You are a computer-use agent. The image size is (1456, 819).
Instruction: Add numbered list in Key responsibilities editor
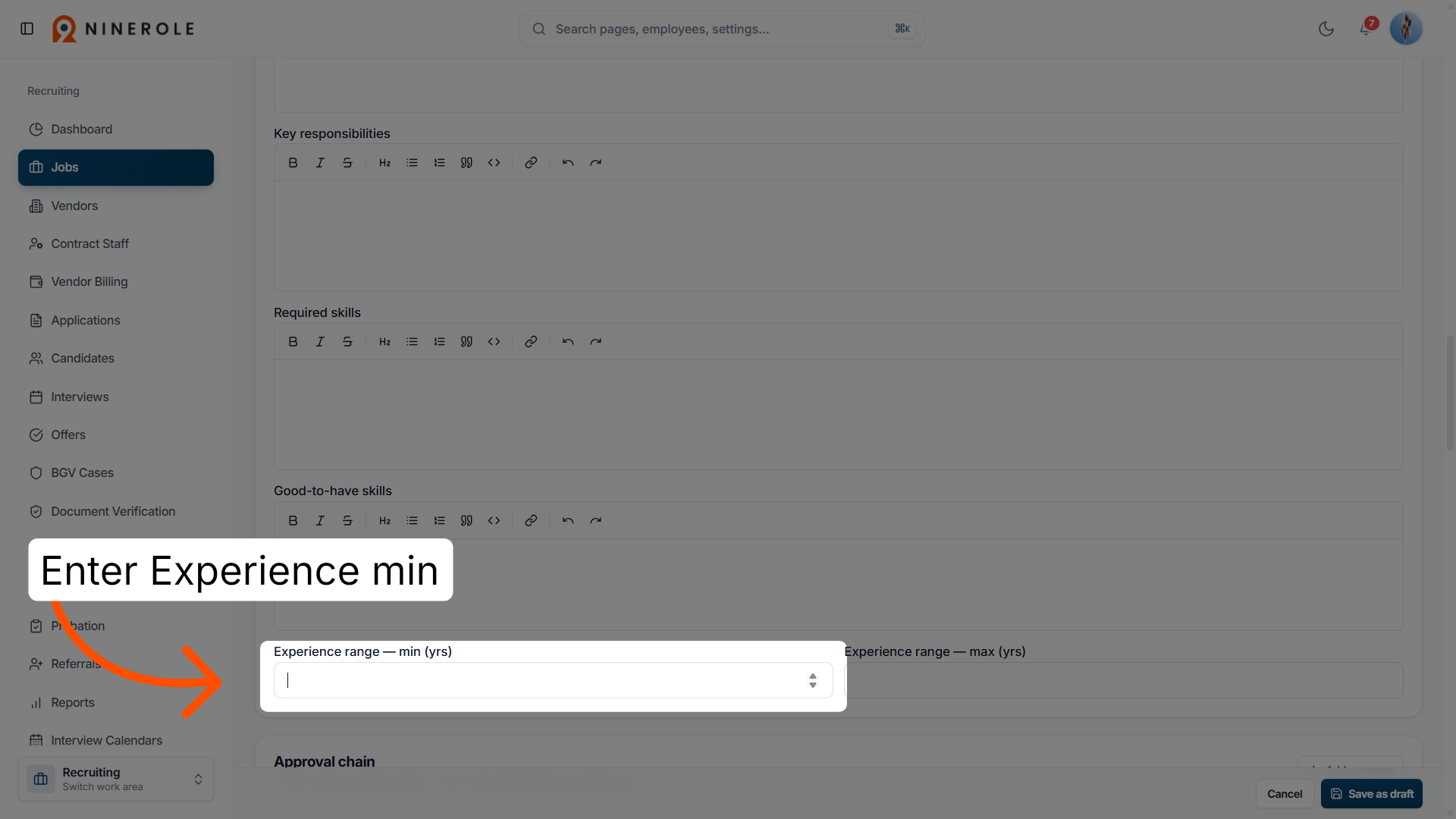[x=439, y=163]
